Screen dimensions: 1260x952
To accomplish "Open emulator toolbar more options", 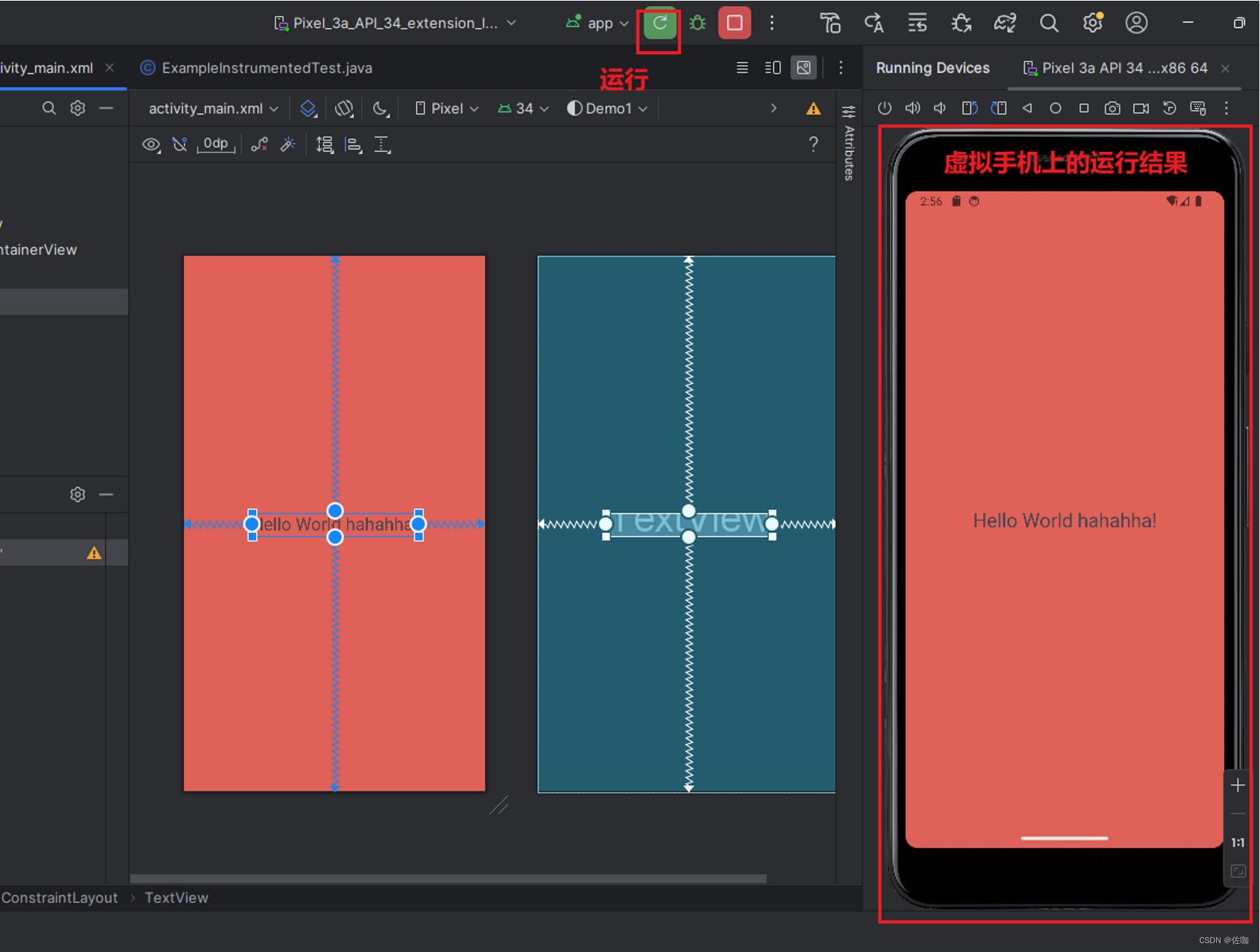I will point(1226,108).
